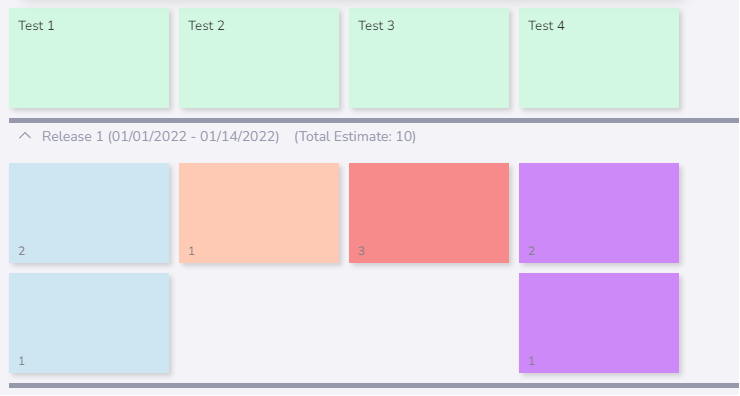740x396 pixels.
Task: Click the estimate number 3 on red card
Action: [362, 251]
